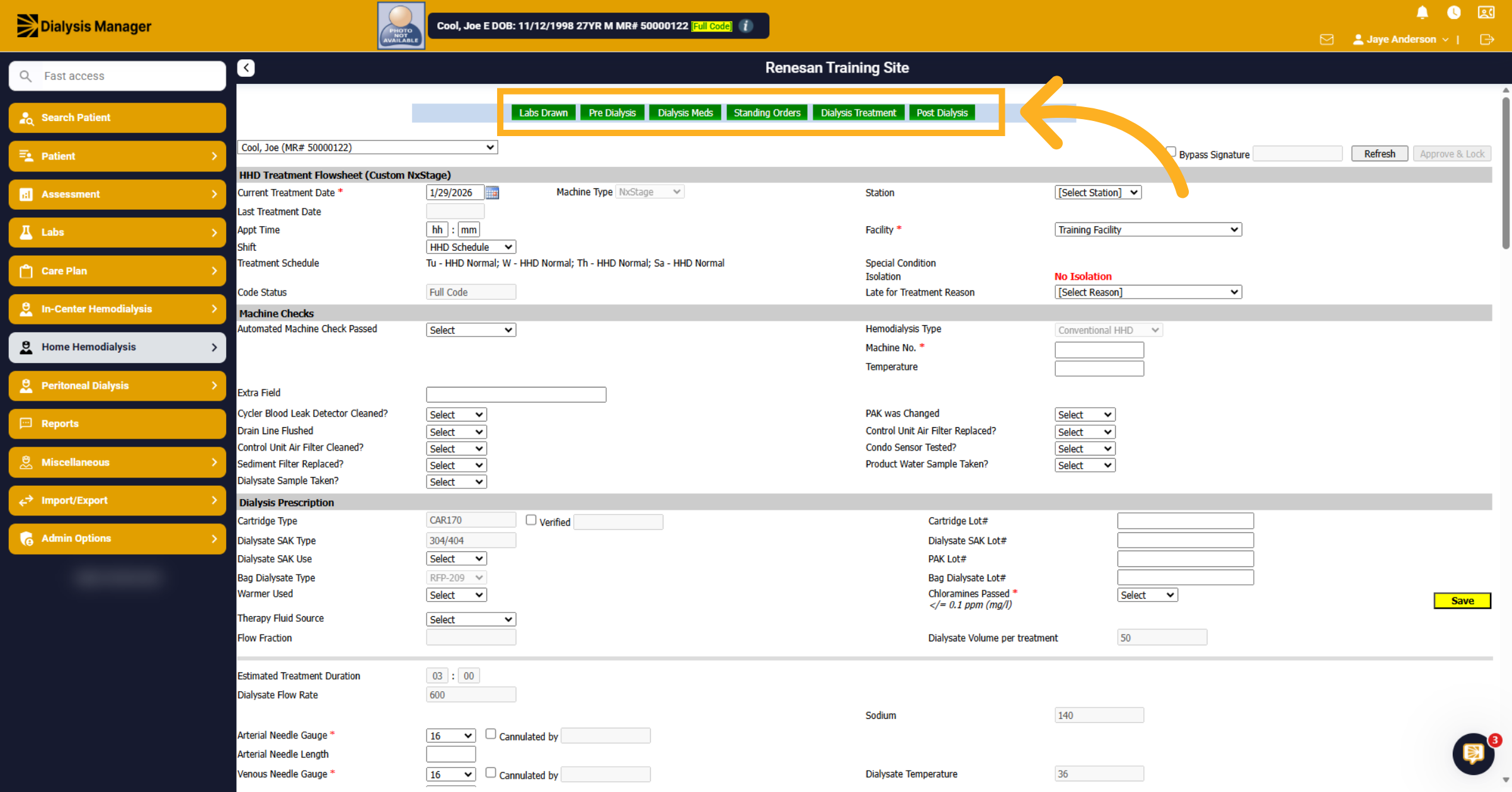Click the patient info icon
1512x792 pixels.
[746, 26]
